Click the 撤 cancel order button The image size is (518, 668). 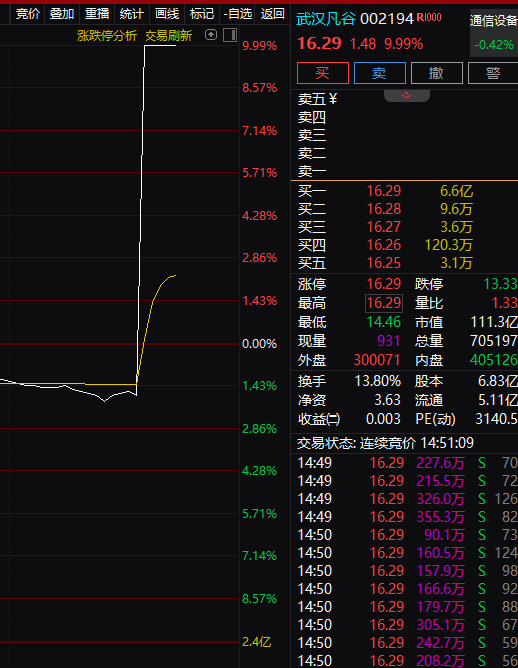(x=437, y=73)
